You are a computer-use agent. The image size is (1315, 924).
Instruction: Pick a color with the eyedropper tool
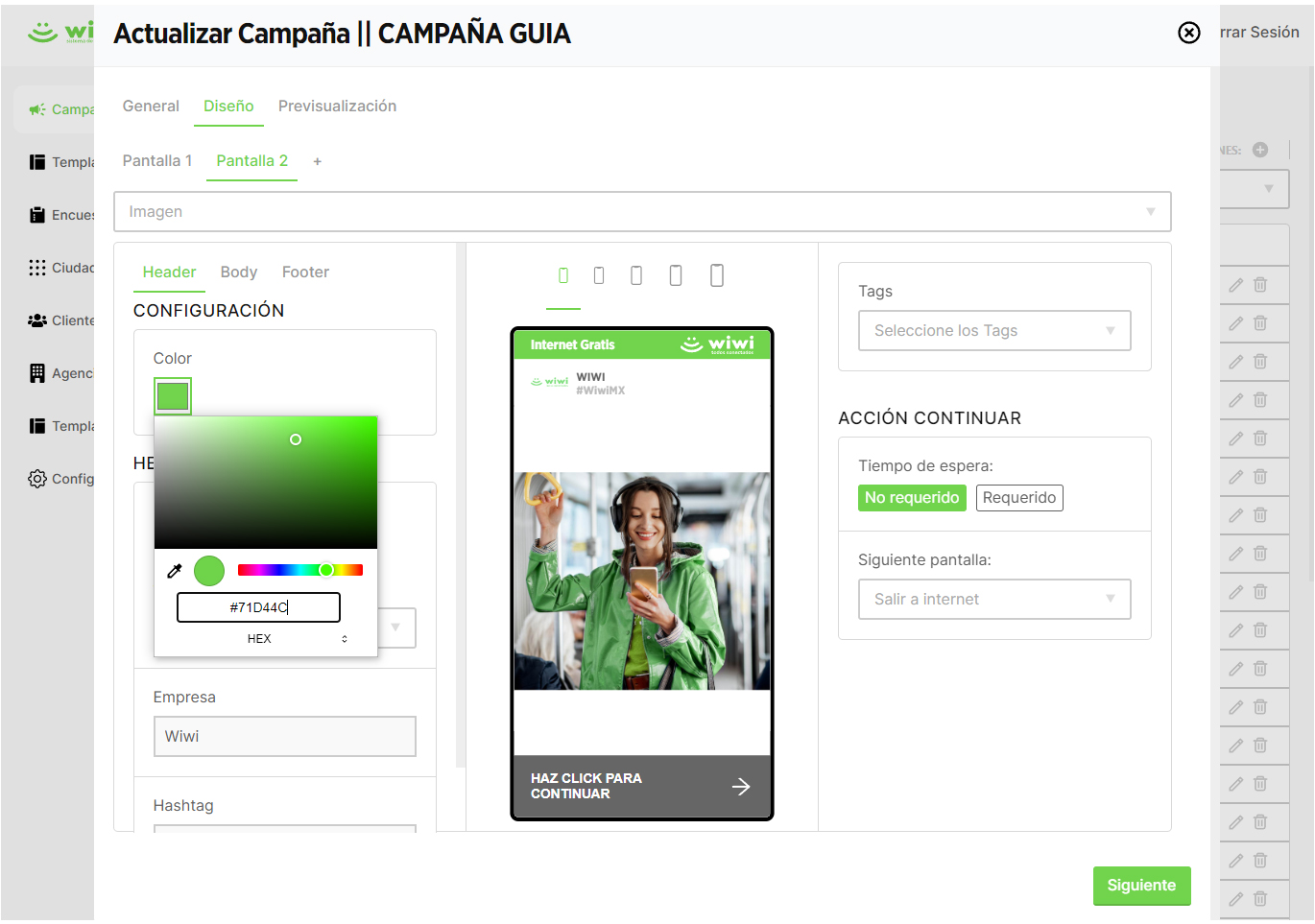pos(175,571)
